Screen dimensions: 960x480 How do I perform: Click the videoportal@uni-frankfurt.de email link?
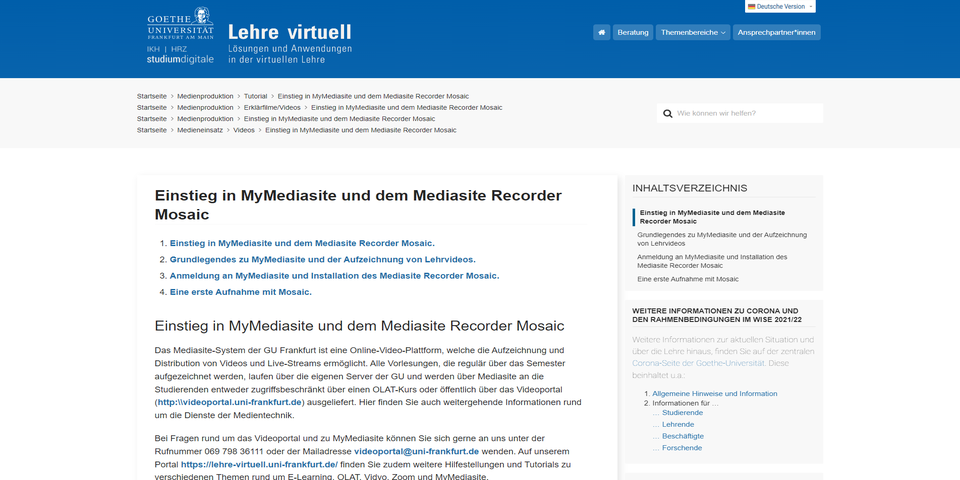click(x=416, y=451)
